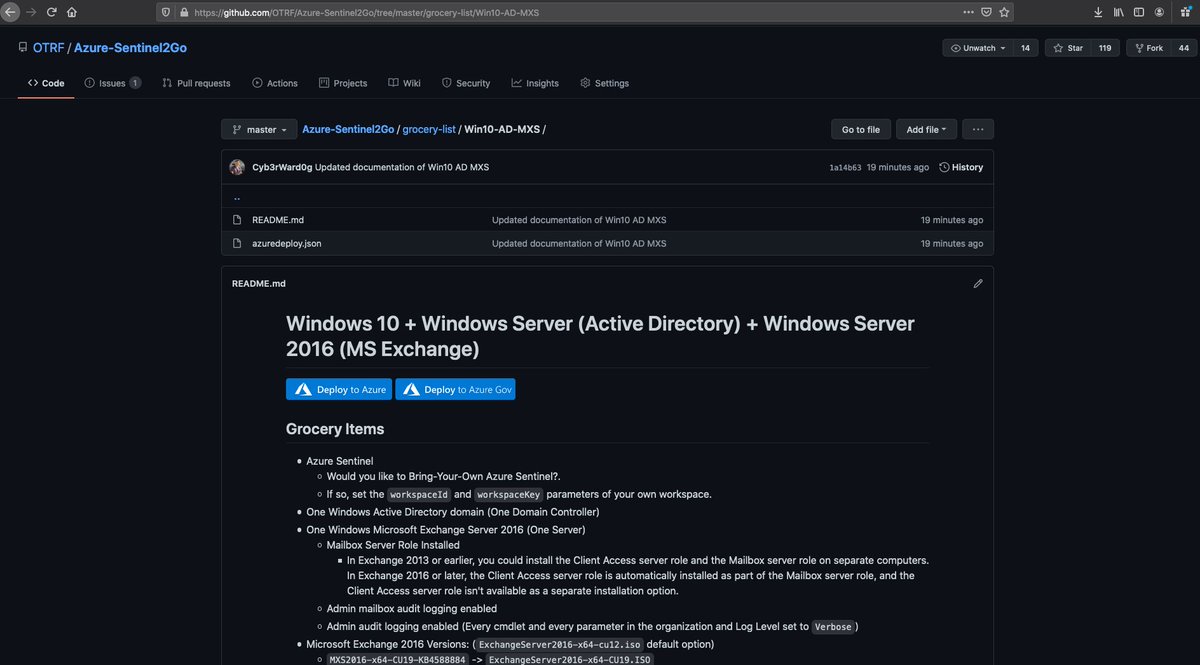
Task: View the Insights tab
Action: point(535,83)
